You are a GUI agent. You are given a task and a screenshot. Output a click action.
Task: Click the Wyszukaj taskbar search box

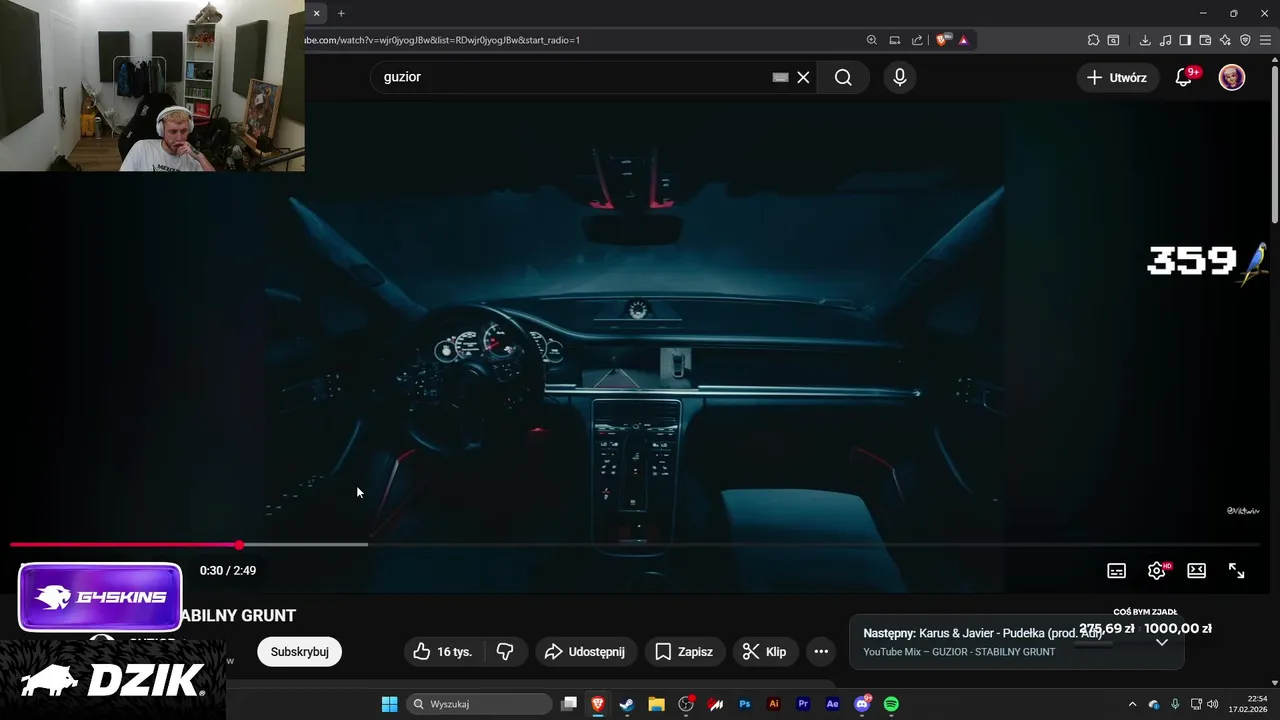point(480,704)
